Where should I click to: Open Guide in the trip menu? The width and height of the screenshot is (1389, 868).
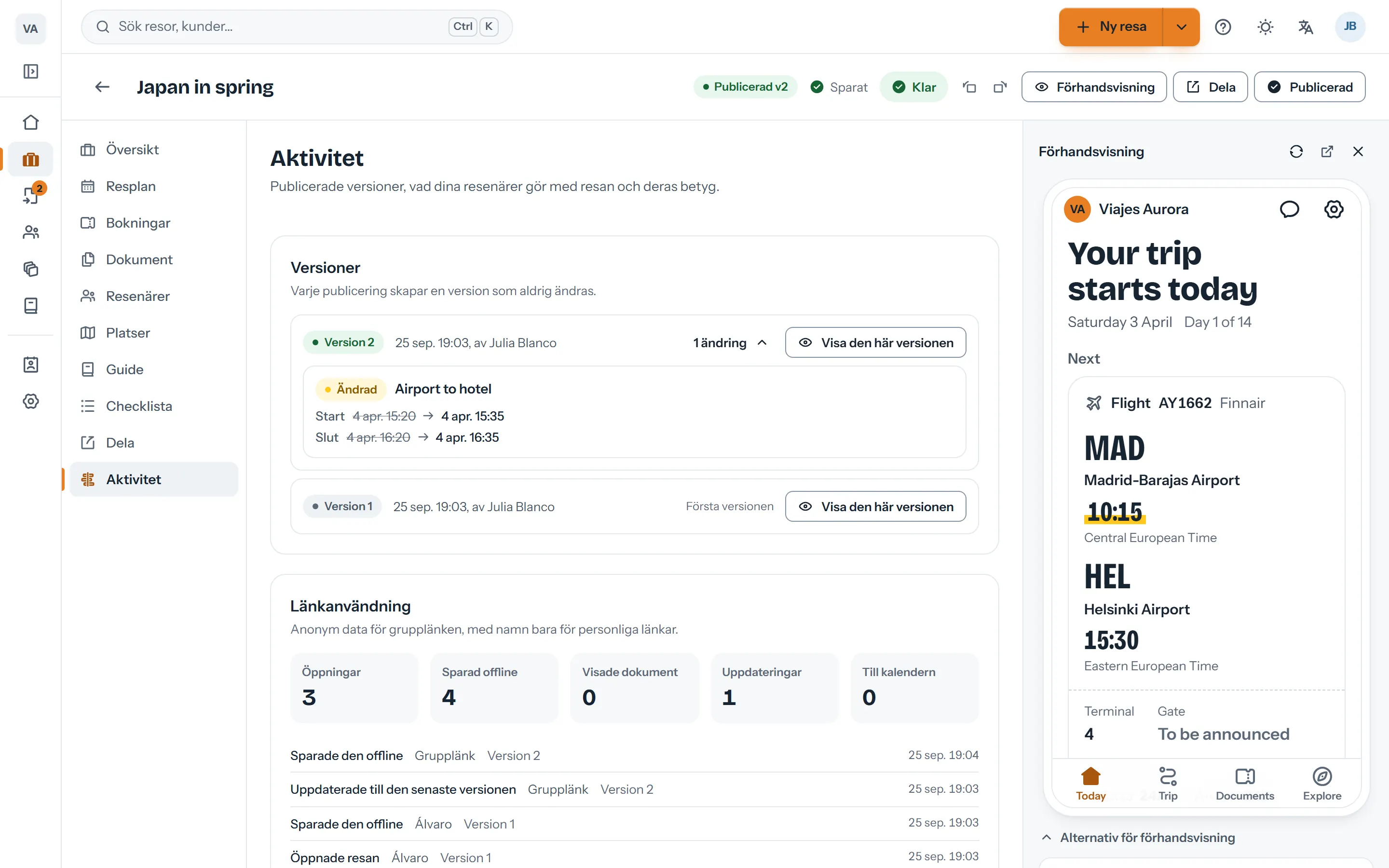[x=154, y=369]
